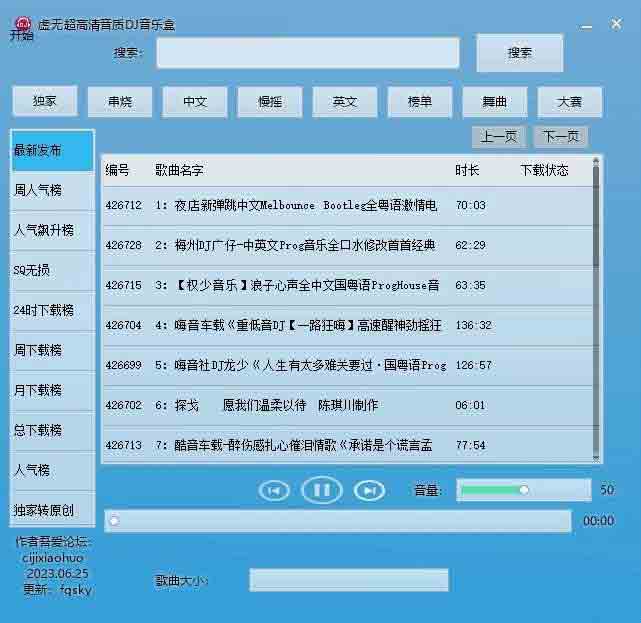This screenshot has height=623, width=641.
Task: Choose the 中文 category button
Action: pyautogui.click(x=195, y=102)
